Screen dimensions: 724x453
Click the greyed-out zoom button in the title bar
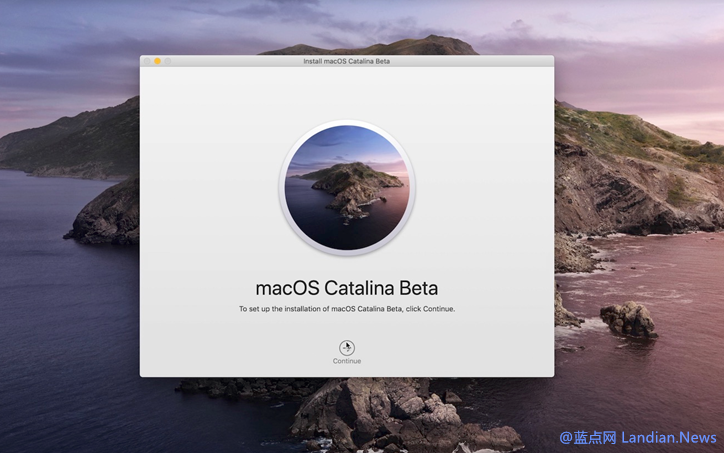click(168, 61)
